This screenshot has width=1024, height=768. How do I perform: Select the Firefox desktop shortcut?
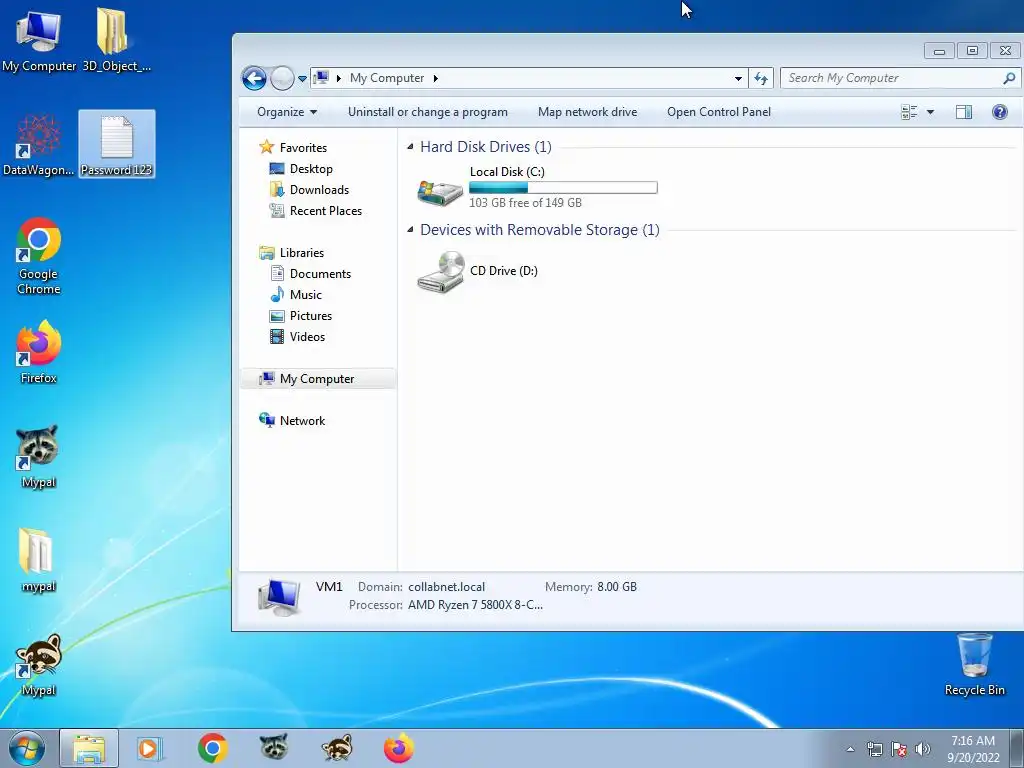point(39,352)
